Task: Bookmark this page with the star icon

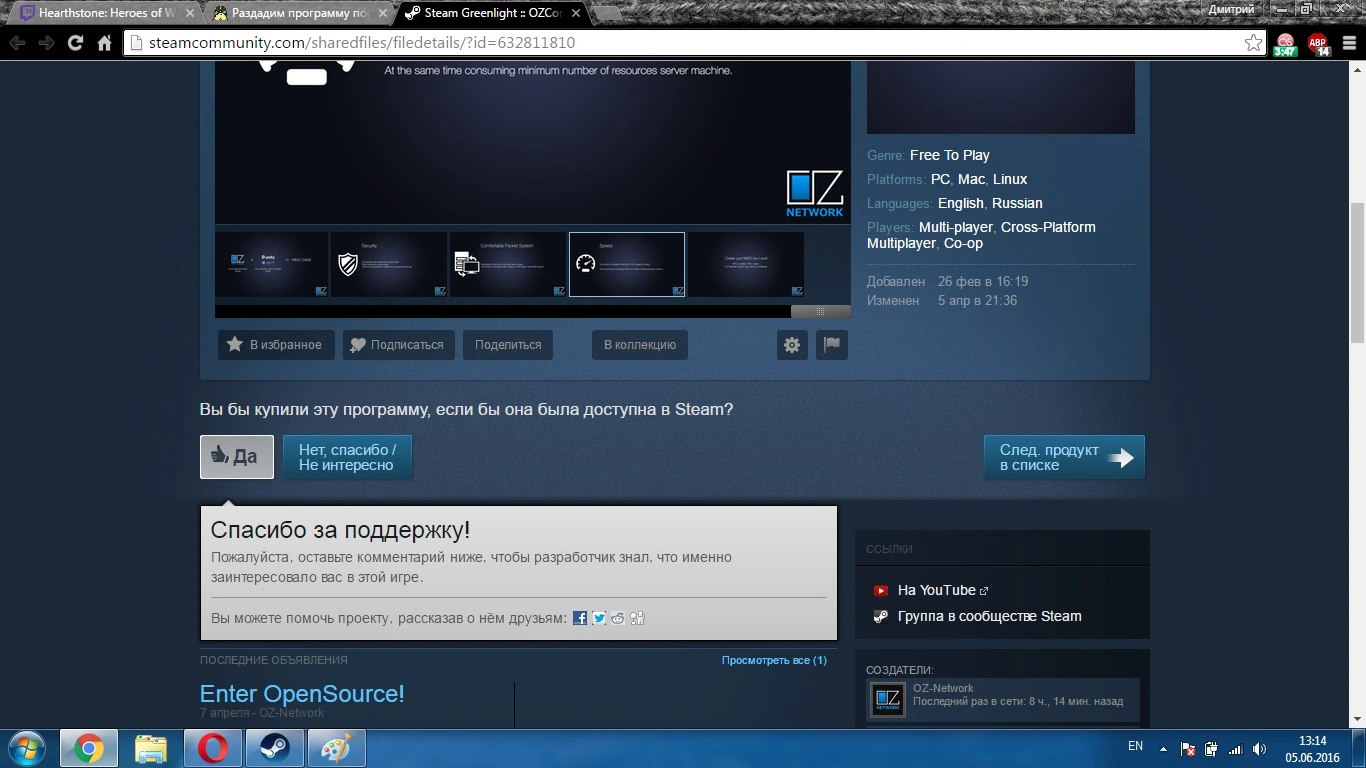Action: 1253,43
